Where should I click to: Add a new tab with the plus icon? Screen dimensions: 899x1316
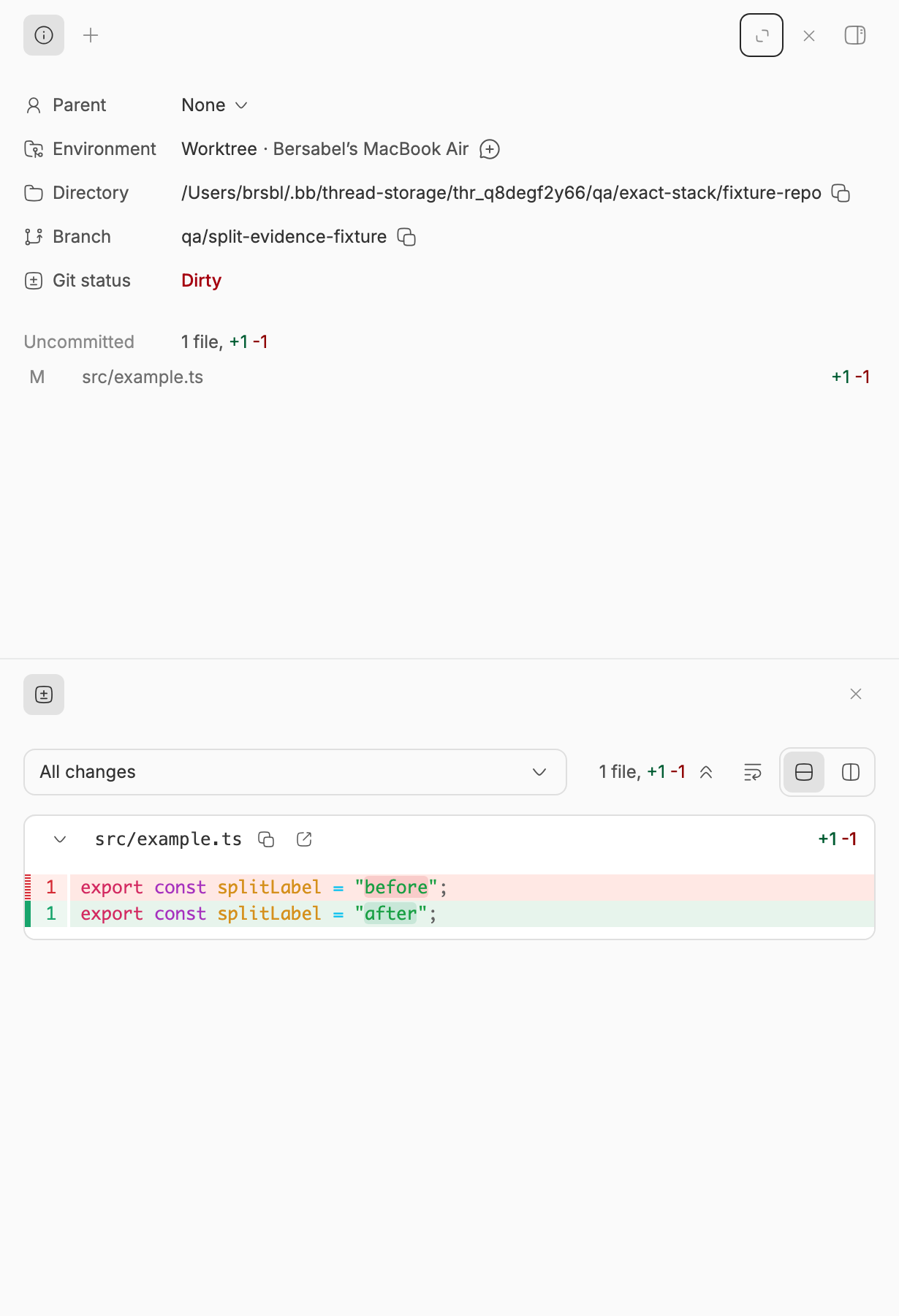point(91,35)
